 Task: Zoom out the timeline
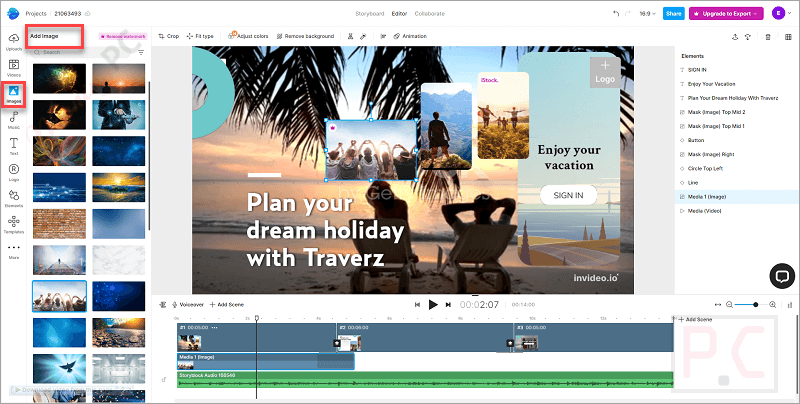point(729,305)
